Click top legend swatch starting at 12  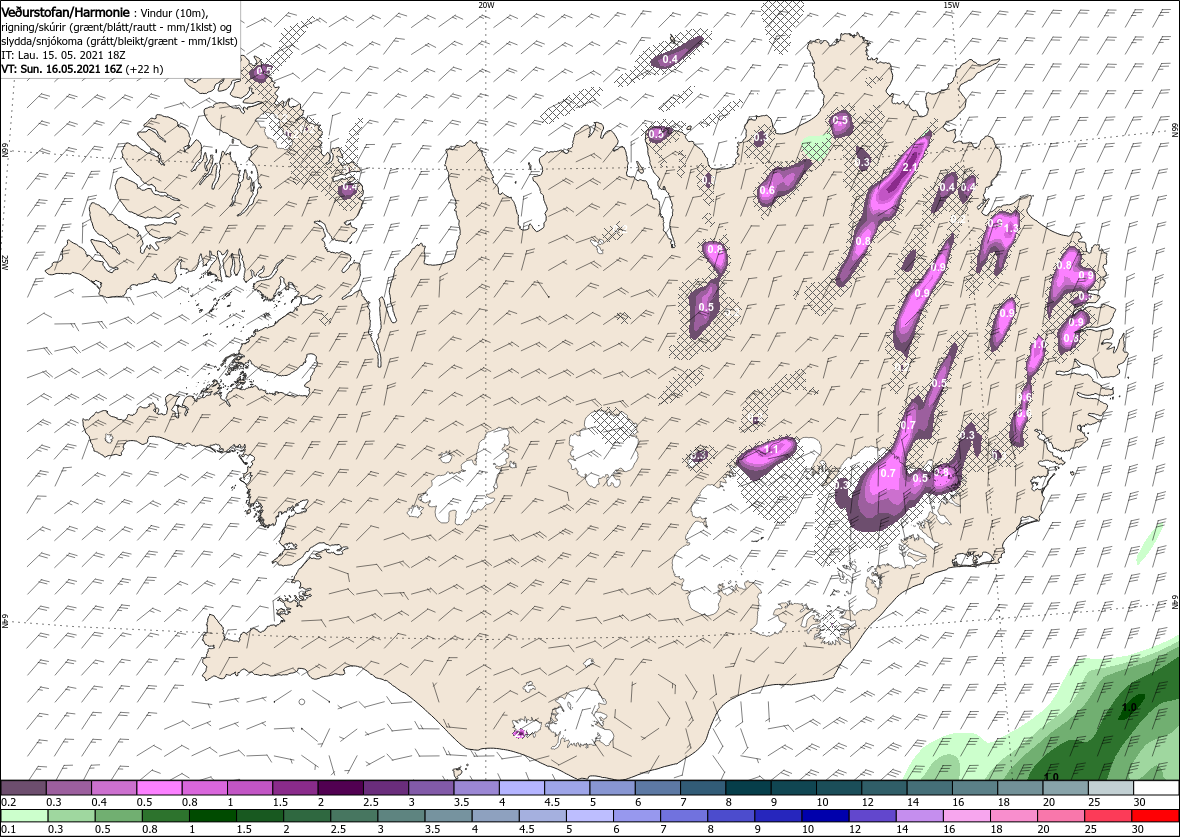(884, 787)
